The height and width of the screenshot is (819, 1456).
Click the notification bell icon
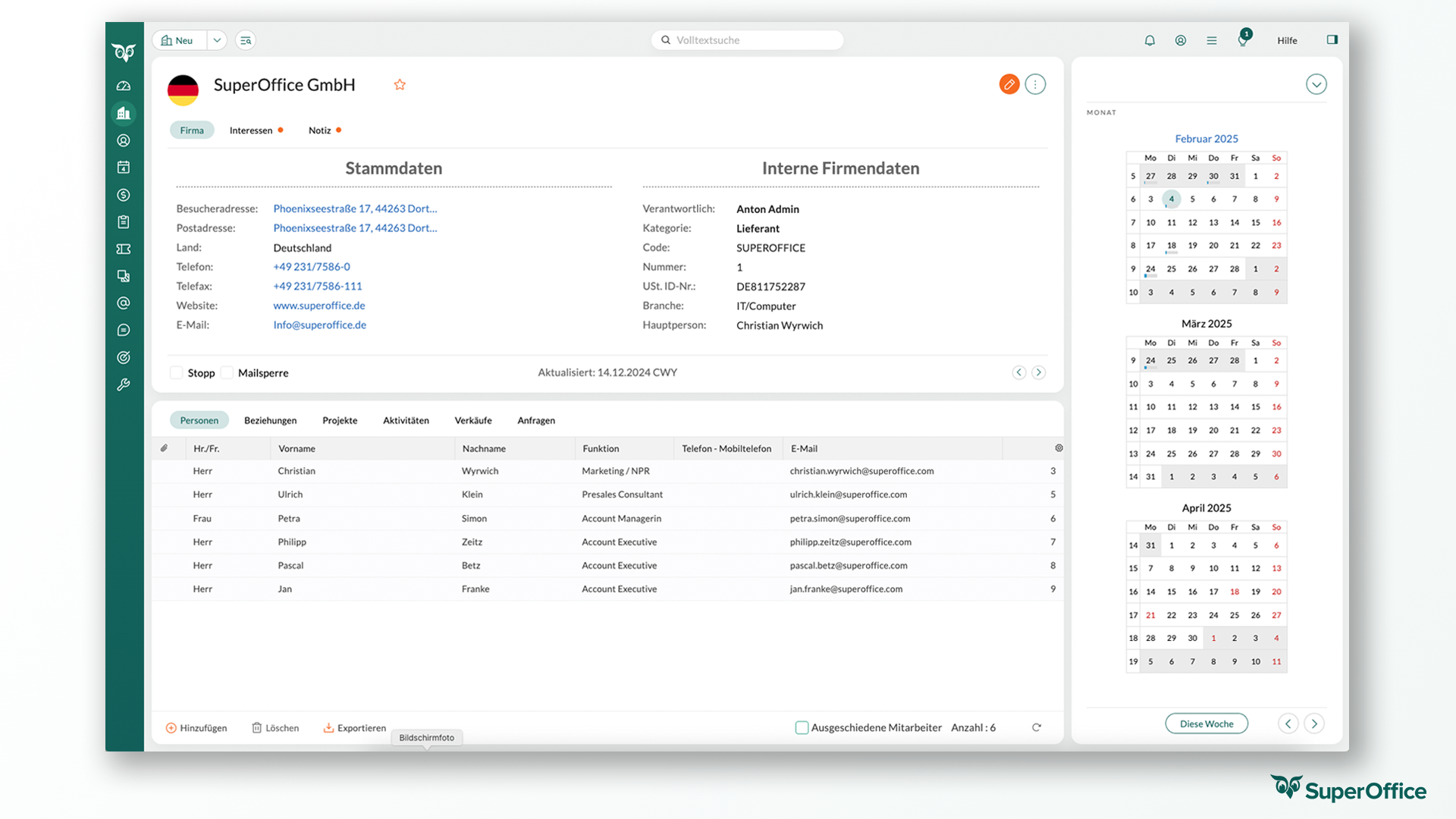coord(1150,40)
